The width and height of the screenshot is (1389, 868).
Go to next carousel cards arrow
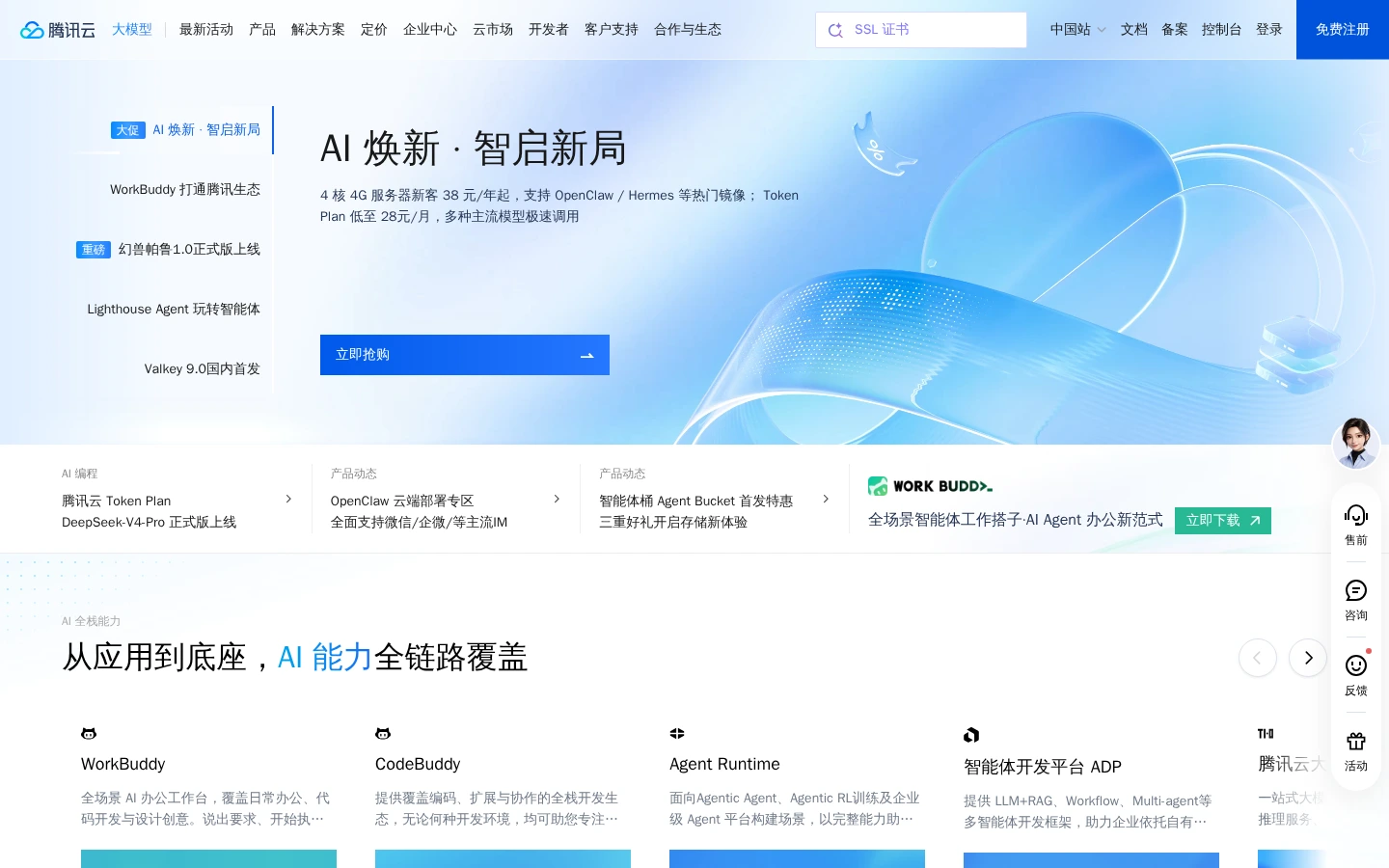pos(1308,658)
